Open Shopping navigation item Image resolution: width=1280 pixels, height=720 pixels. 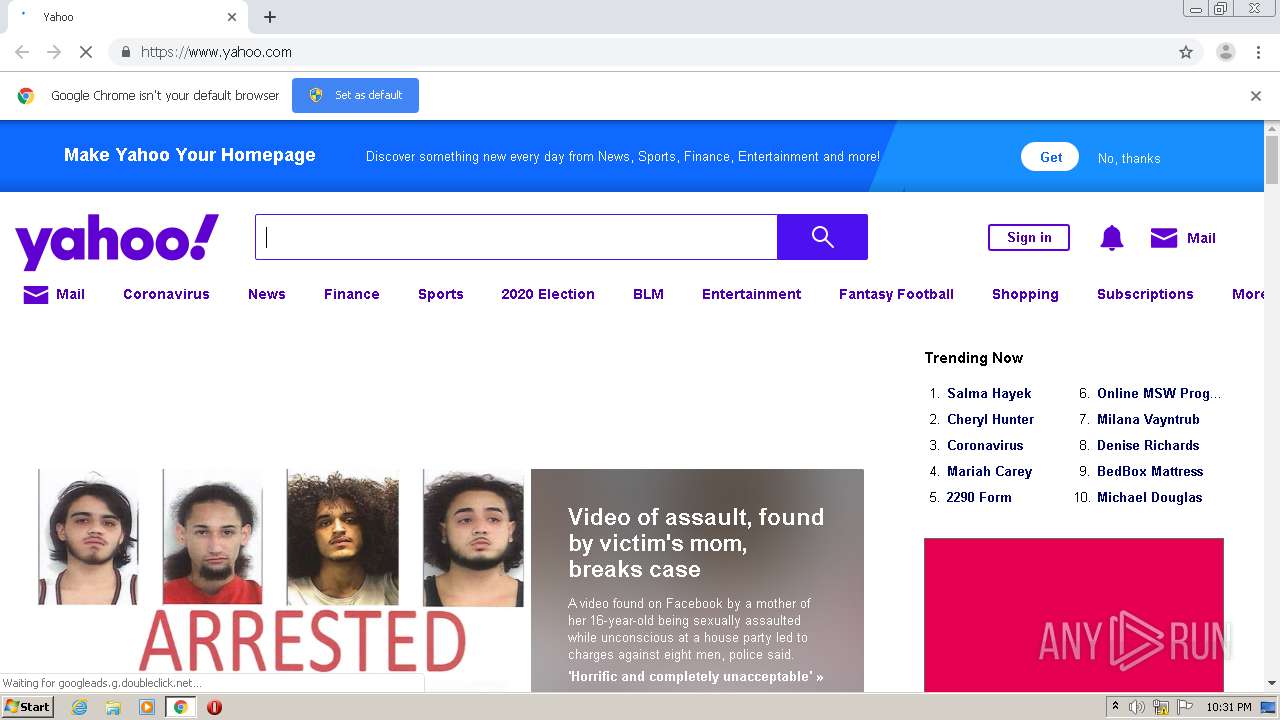coord(1025,294)
